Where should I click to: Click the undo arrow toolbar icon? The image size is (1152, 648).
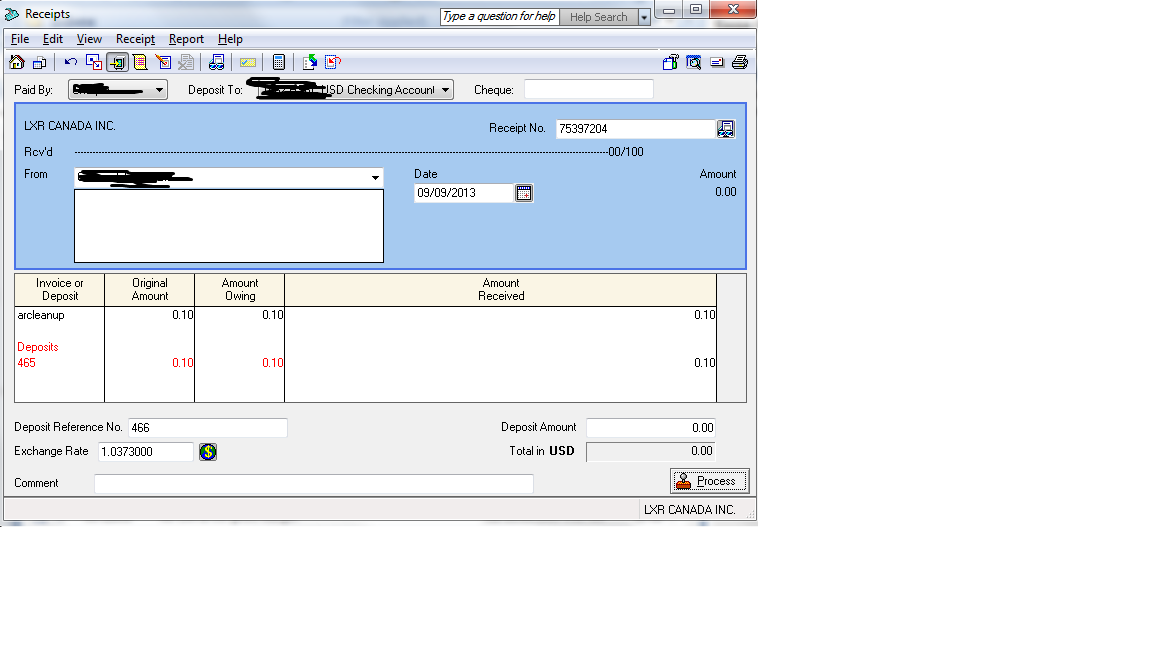pos(71,62)
